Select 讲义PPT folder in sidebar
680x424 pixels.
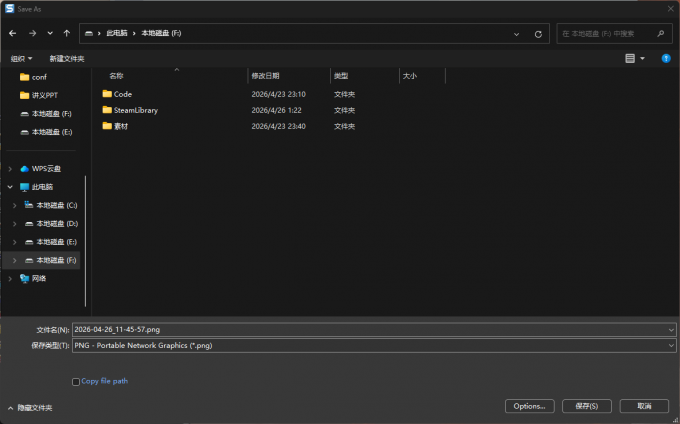click(x=39, y=95)
